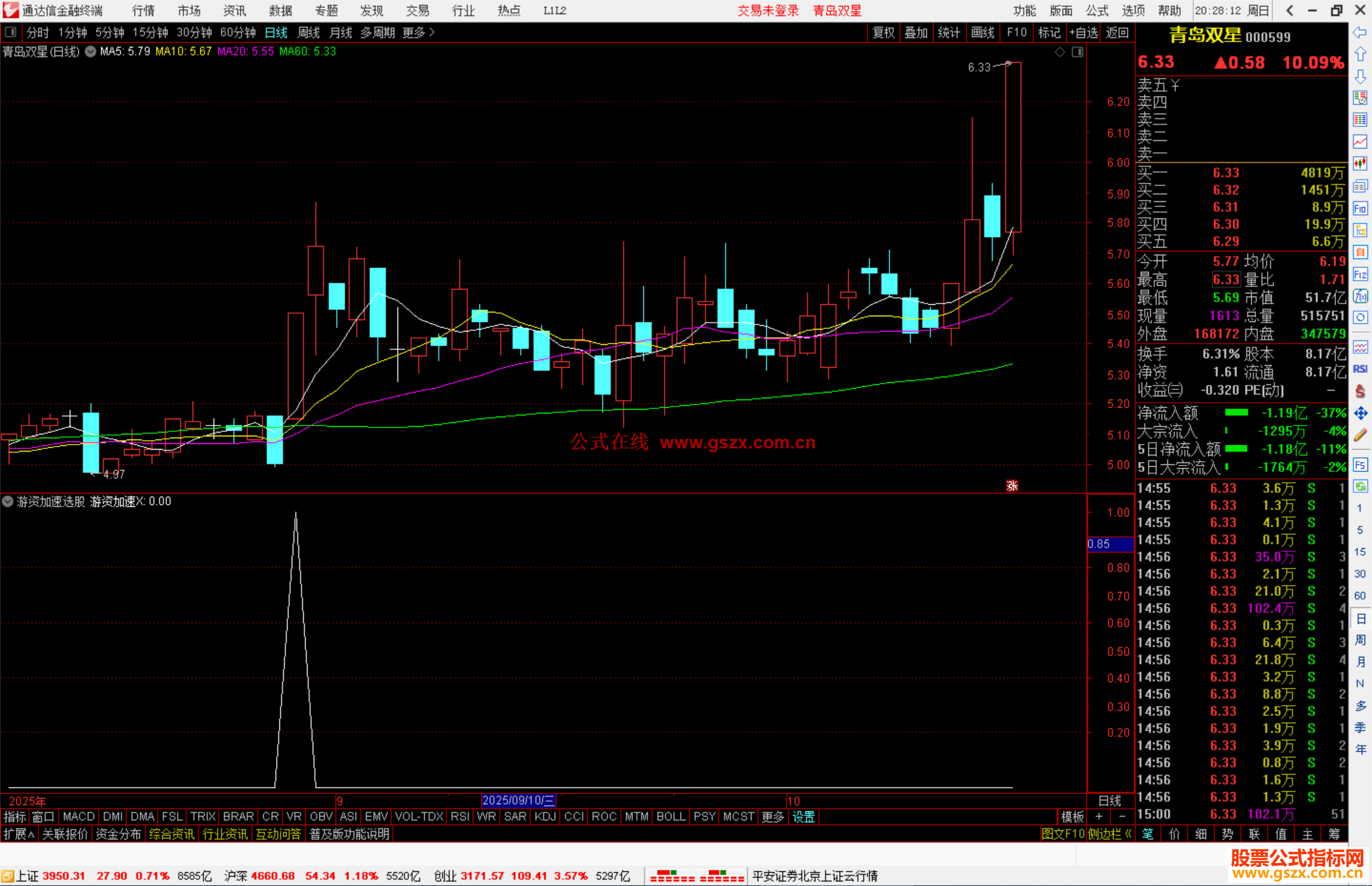Click the red line chart sidebar icon
This screenshot has height=886, width=1372.
(1360, 141)
